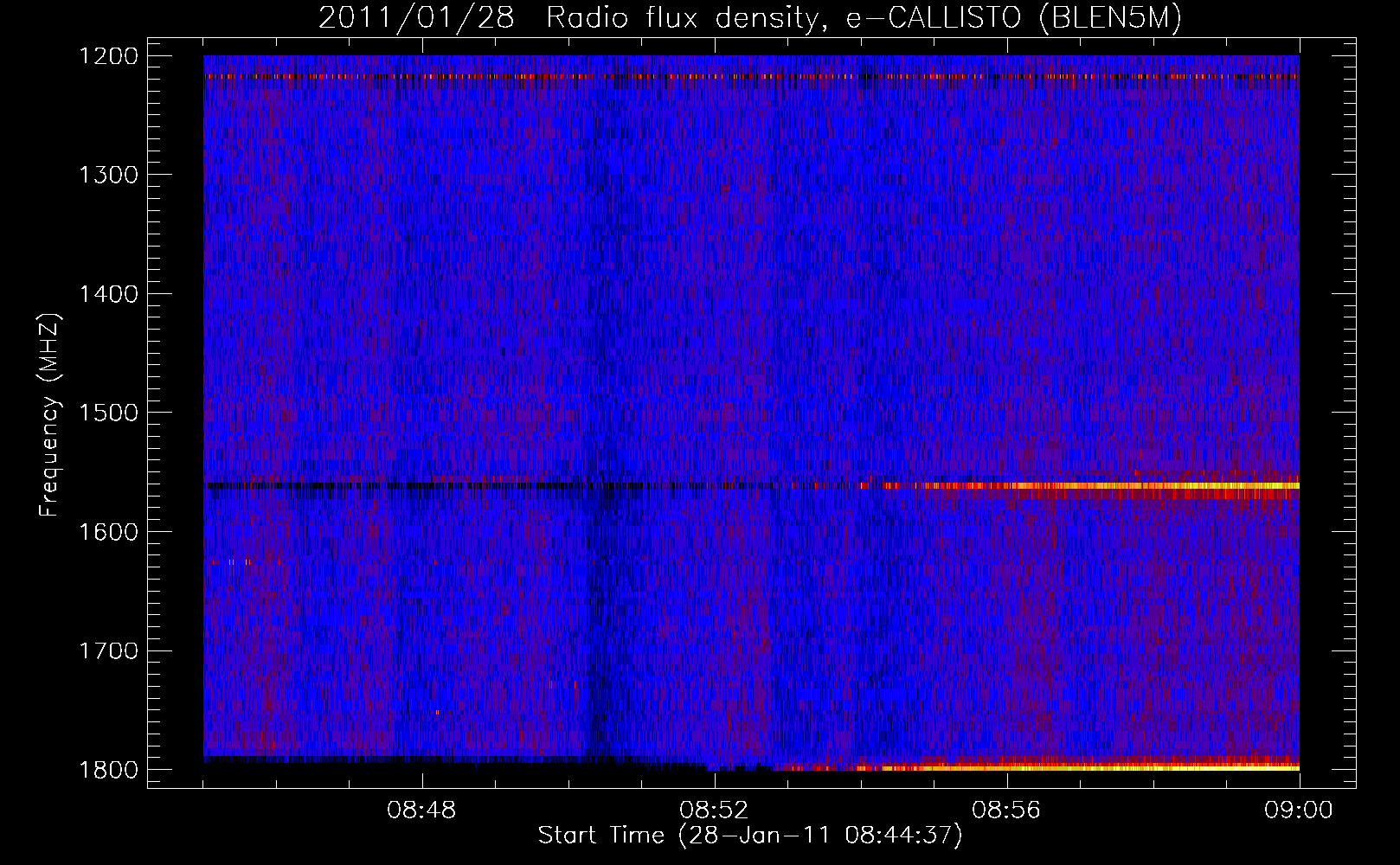The width and height of the screenshot is (1400, 865).
Task: Select the 1500 frequency tick label
Action: point(108,413)
